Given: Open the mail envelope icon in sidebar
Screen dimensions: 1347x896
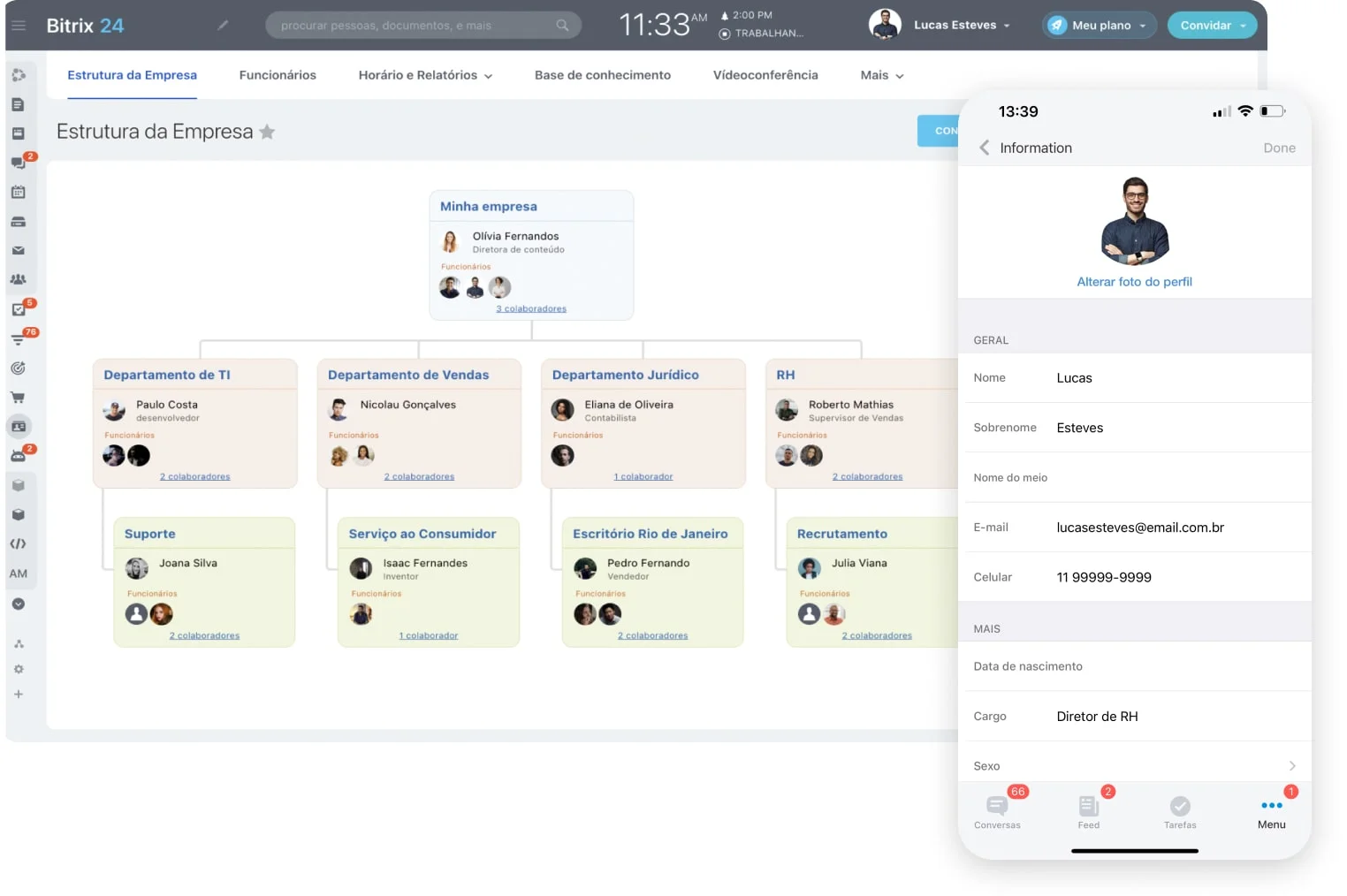Looking at the screenshot, I should coord(18,251).
